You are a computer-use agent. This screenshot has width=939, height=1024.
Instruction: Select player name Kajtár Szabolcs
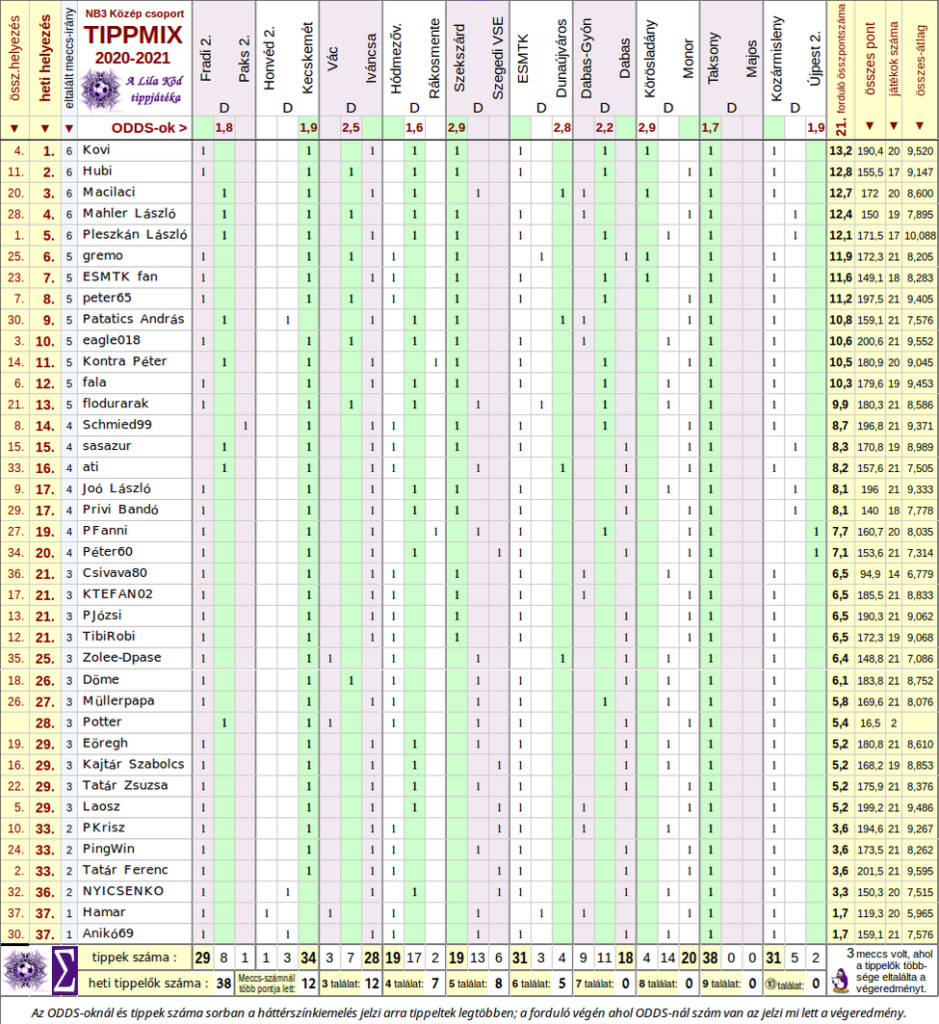133,764
